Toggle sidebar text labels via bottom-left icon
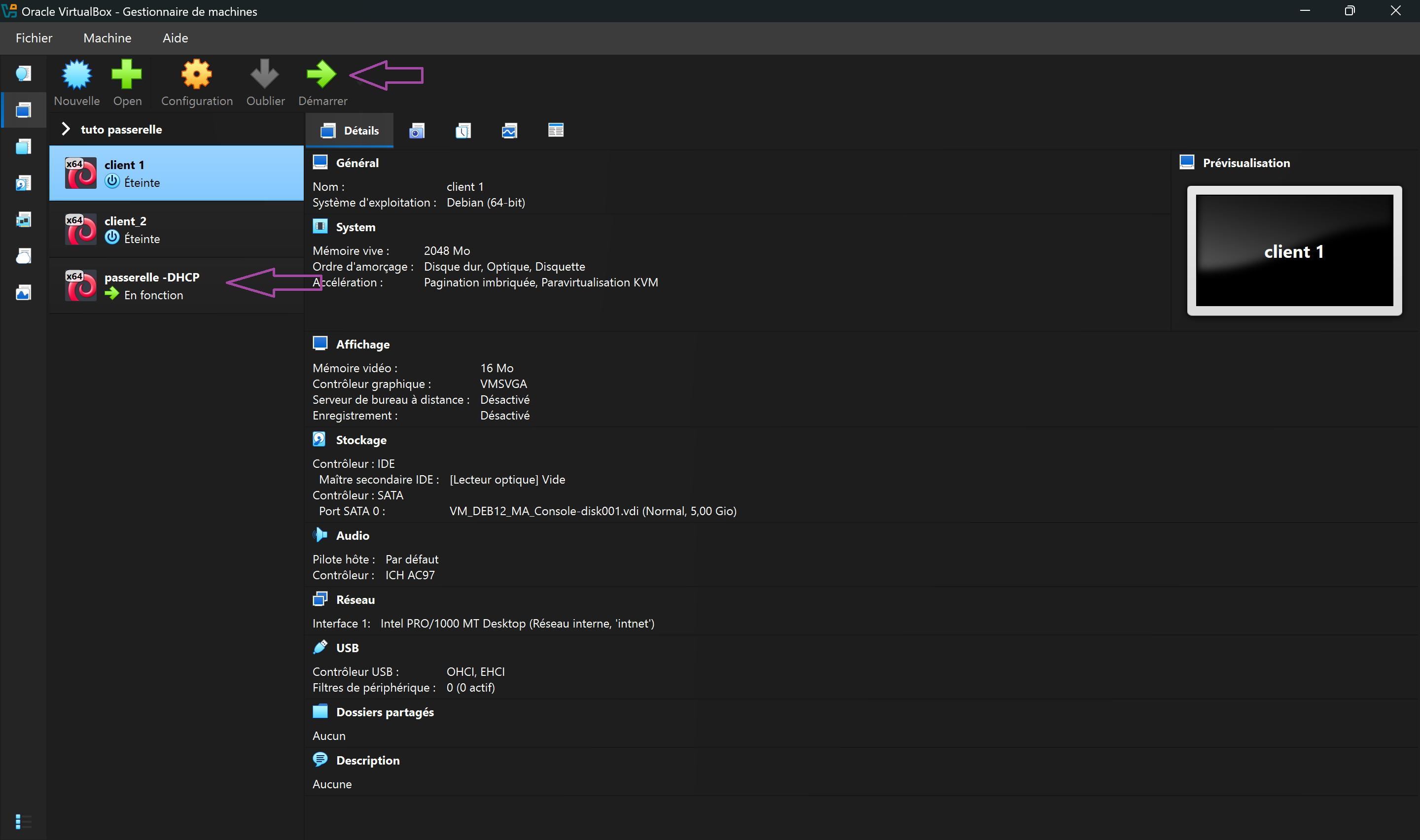Viewport: 1420px width, 840px height. (23, 820)
